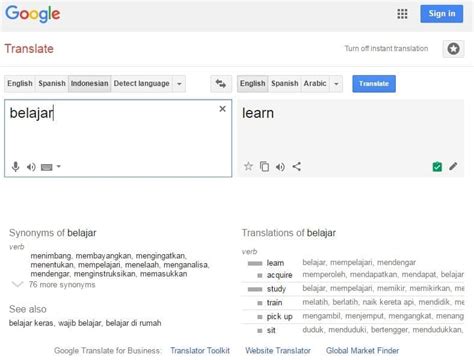Open the Google apps grid
The width and height of the screenshot is (474, 360).
[x=402, y=14]
